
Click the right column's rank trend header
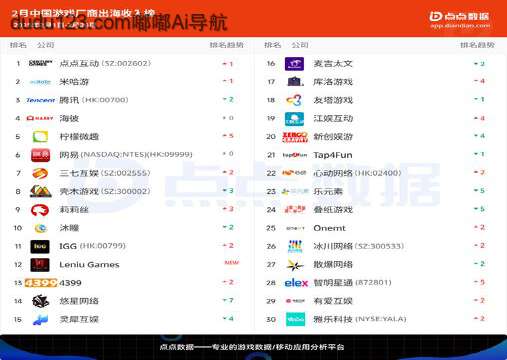pyautogui.click(x=477, y=45)
